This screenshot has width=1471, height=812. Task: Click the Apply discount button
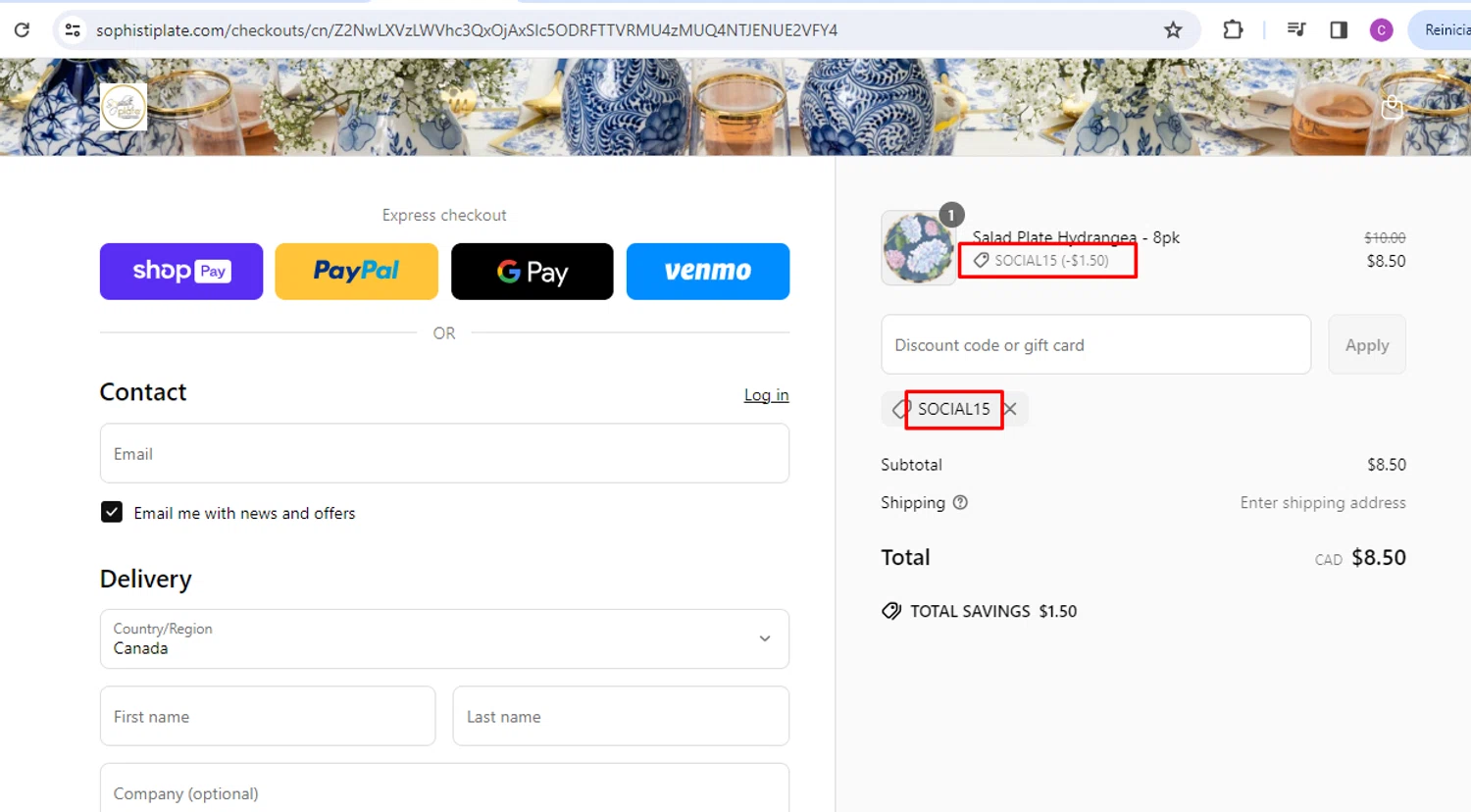point(1367,344)
